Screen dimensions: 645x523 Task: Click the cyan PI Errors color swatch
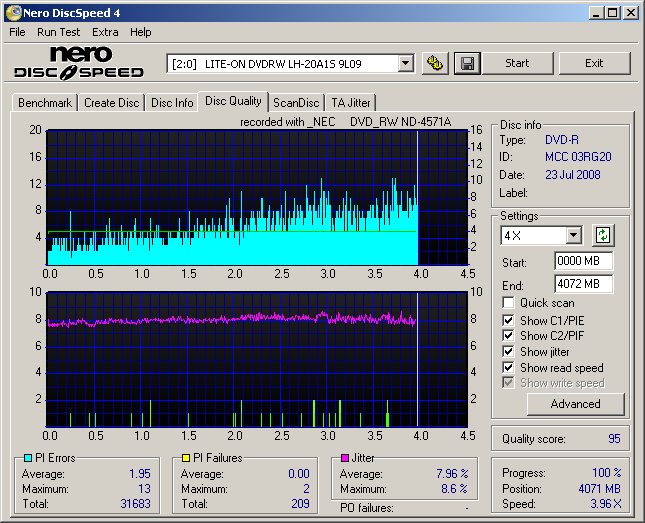coord(27,458)
